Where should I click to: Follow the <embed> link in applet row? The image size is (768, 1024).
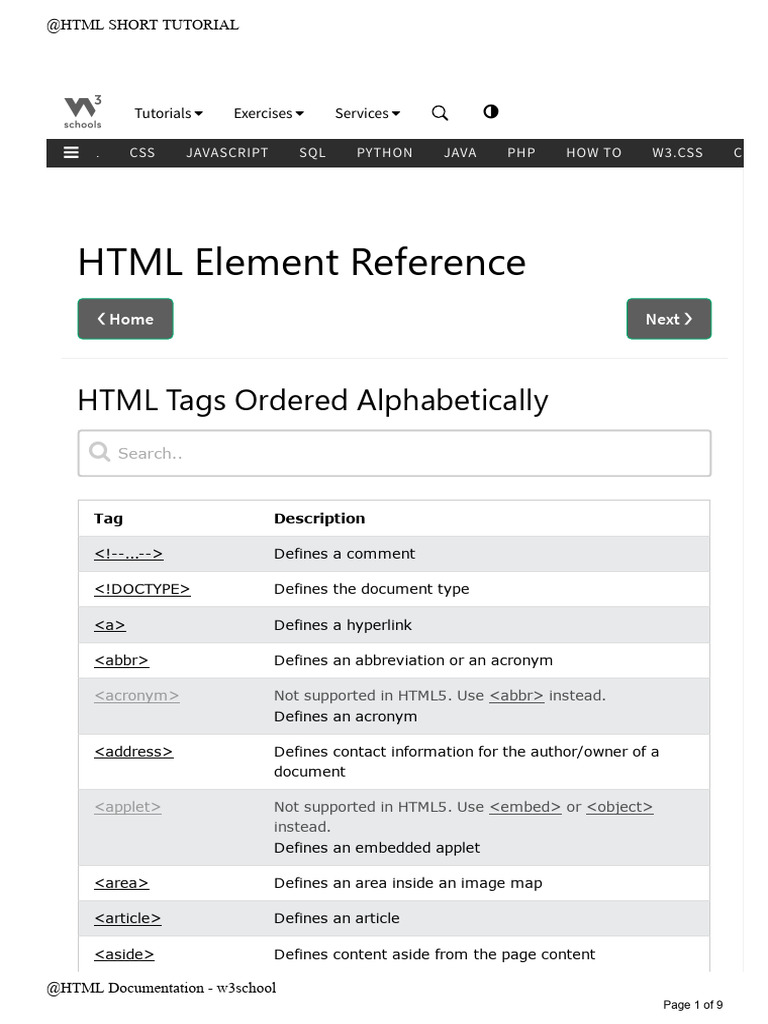pyautogui.click(x=525, y=806)
